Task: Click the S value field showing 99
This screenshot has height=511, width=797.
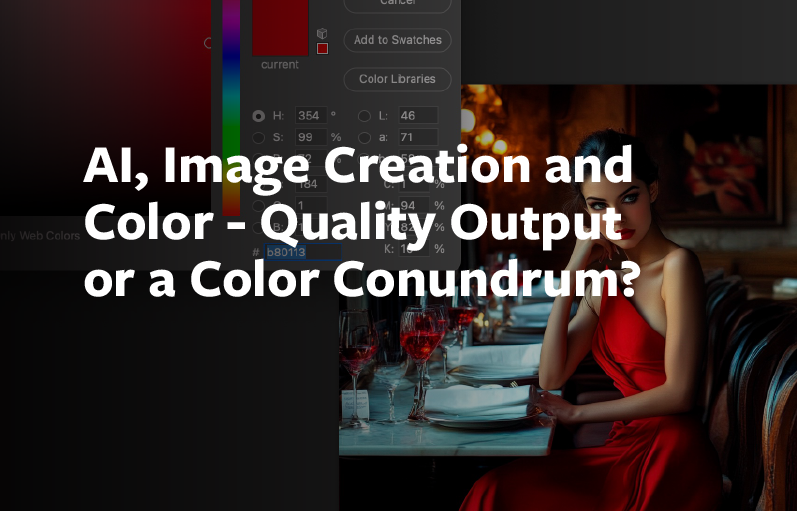Action: click(x=309, y=137)
